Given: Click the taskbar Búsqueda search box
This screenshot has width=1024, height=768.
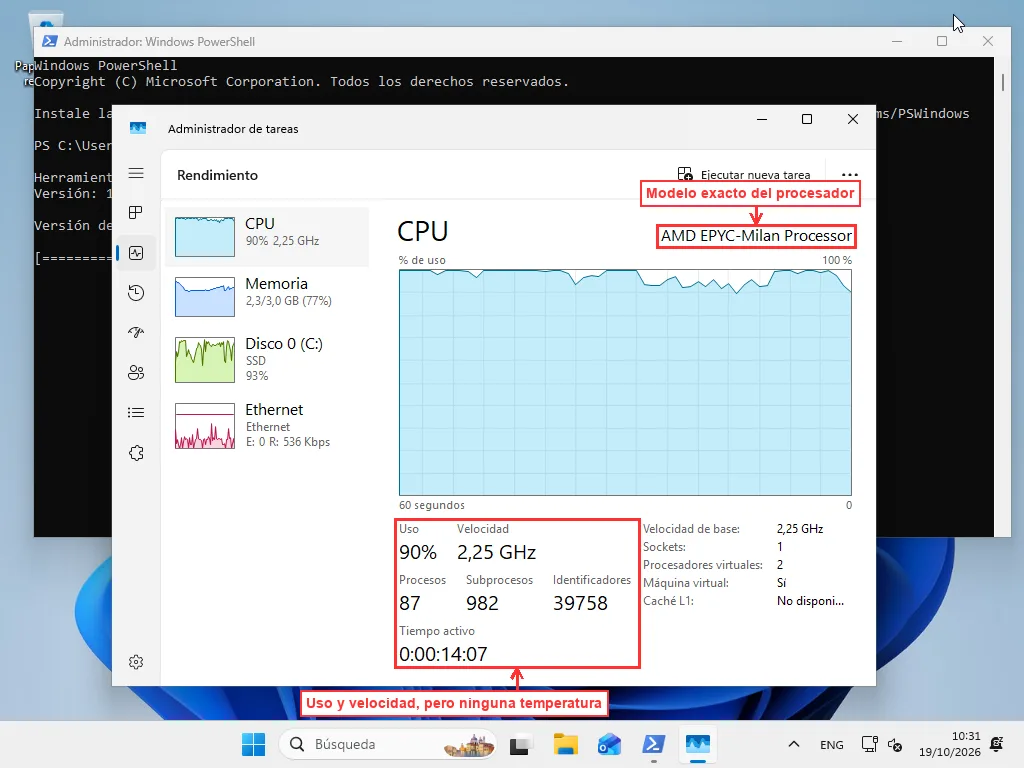Looking at the screenshot, I should click(387, 744).
